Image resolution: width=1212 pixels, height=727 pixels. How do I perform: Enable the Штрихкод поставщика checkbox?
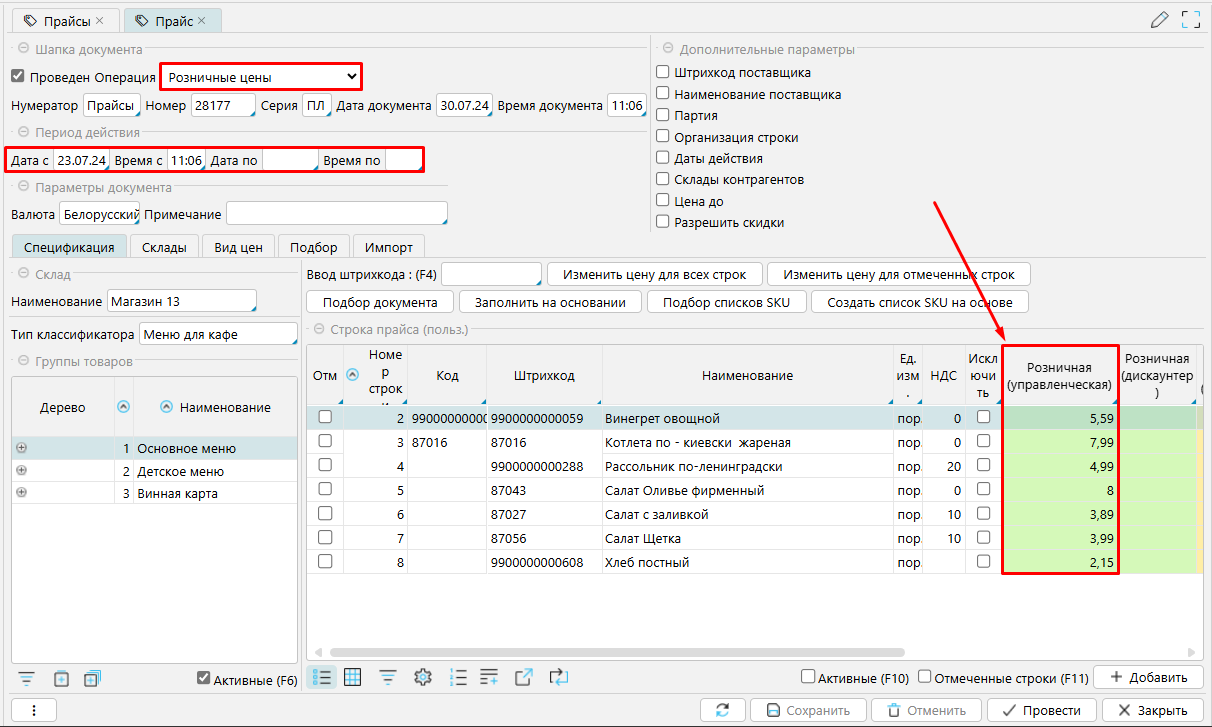(x=663, y=72)
